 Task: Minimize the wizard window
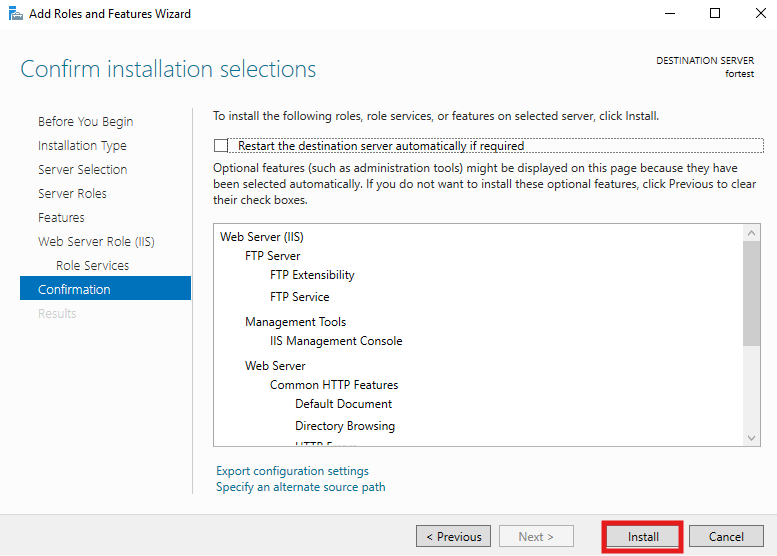point(670,13)
